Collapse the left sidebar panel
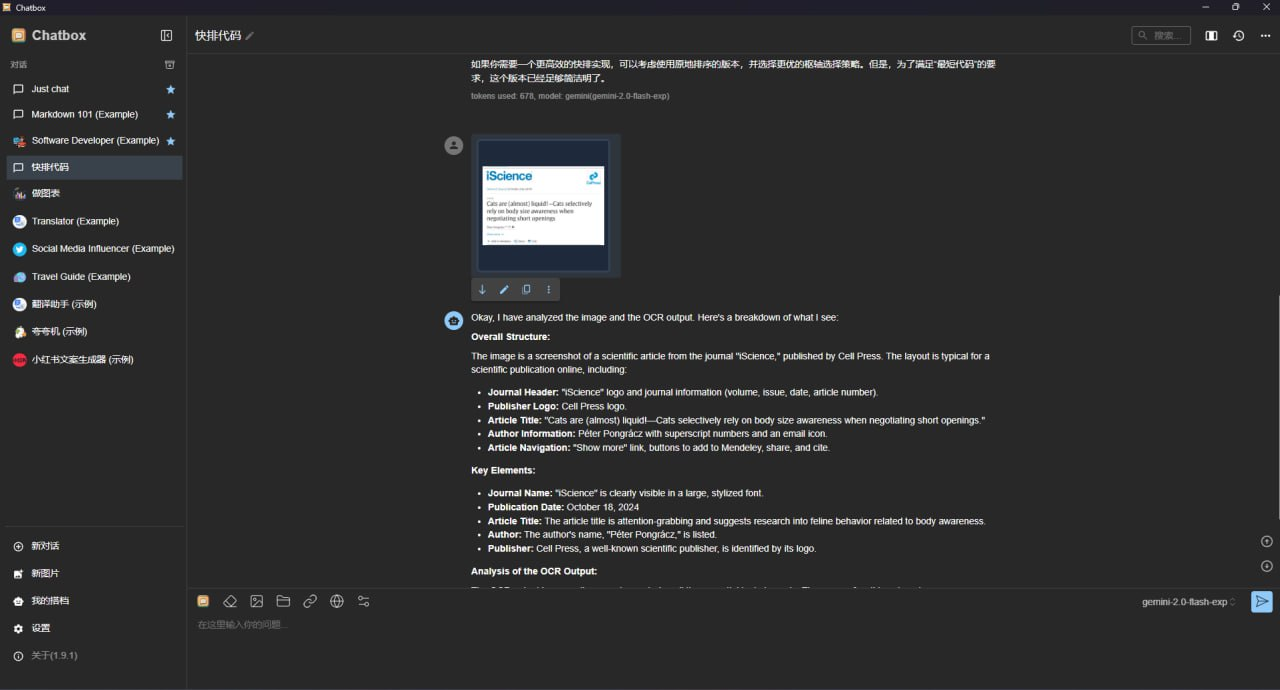Viewport: 1280px width, 690px height. pos(166,35)
